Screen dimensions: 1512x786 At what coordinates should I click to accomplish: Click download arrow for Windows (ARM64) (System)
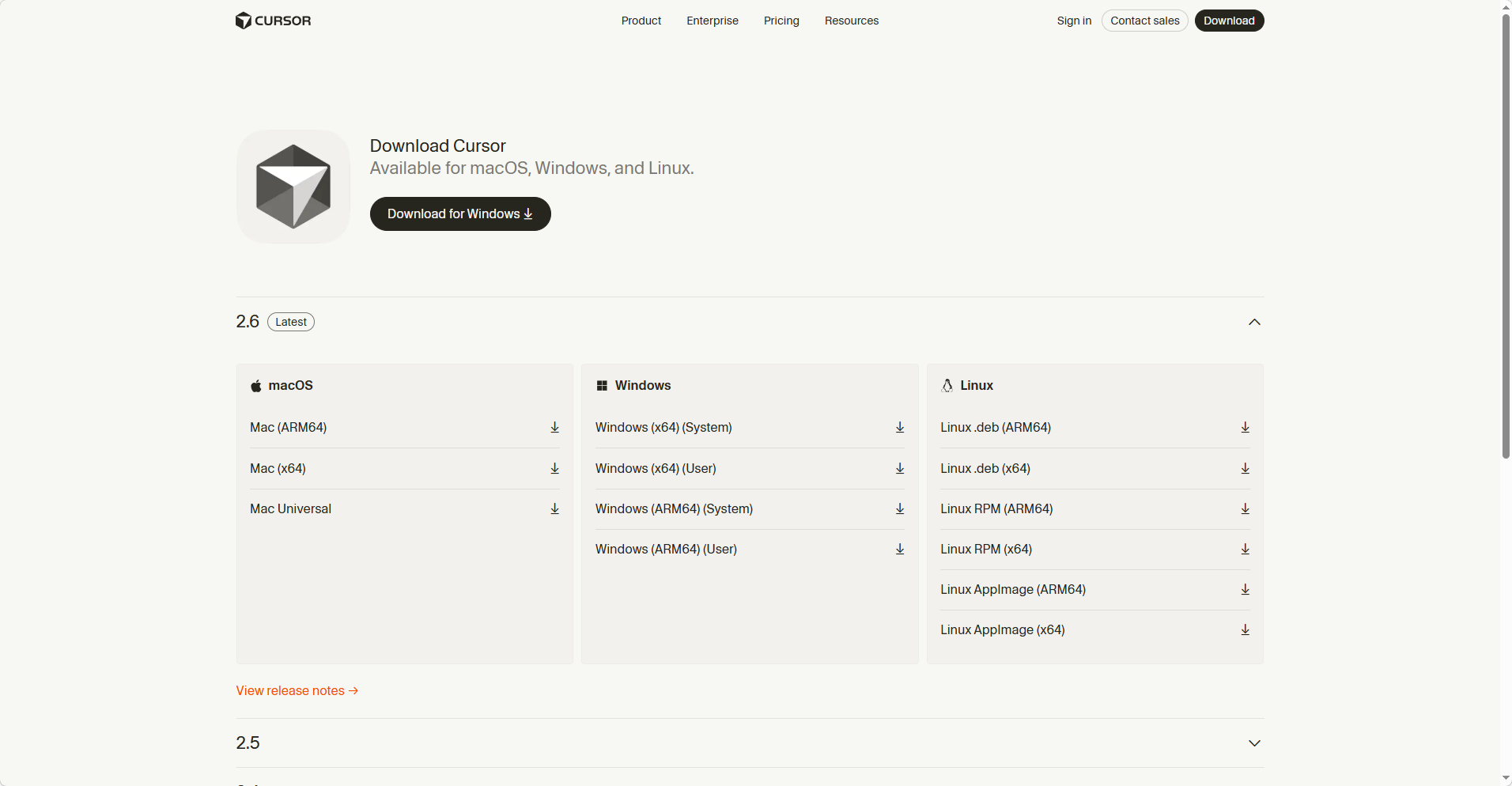(x=900, y=509)
